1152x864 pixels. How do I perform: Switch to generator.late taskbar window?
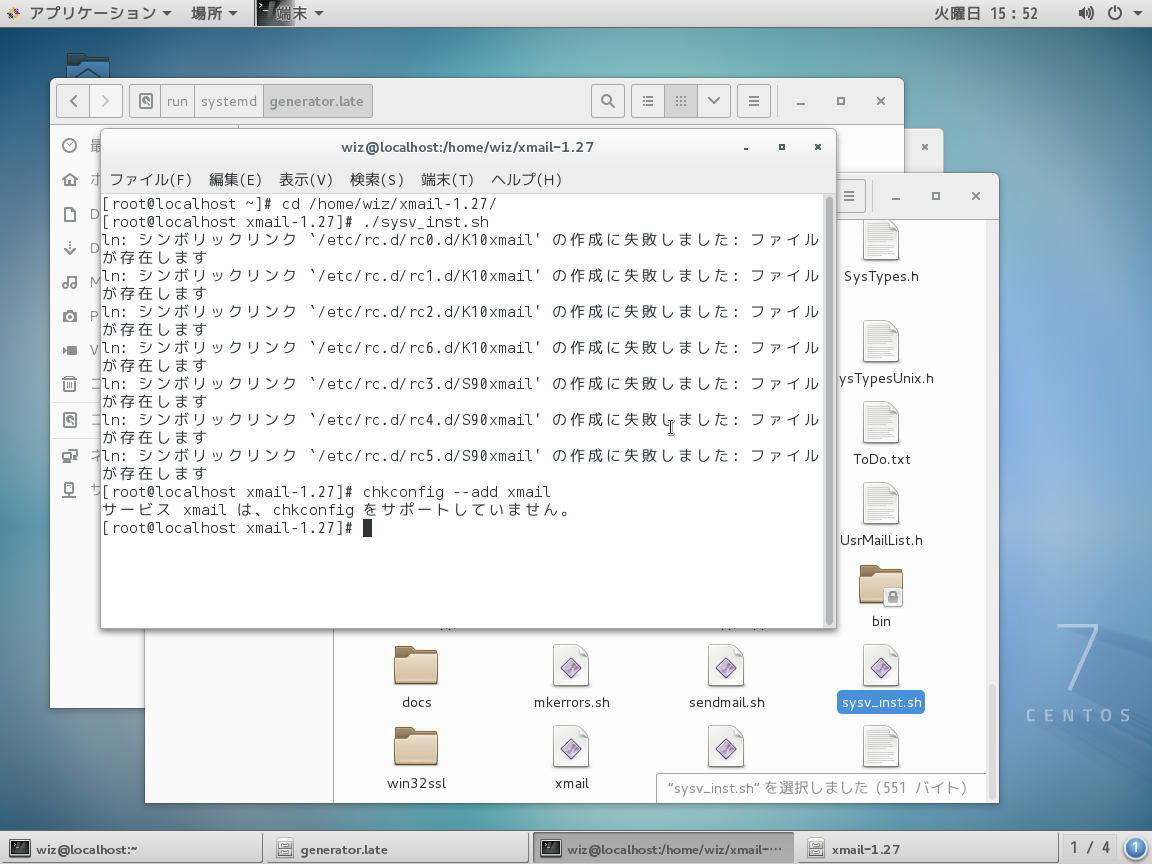[397, 849]
